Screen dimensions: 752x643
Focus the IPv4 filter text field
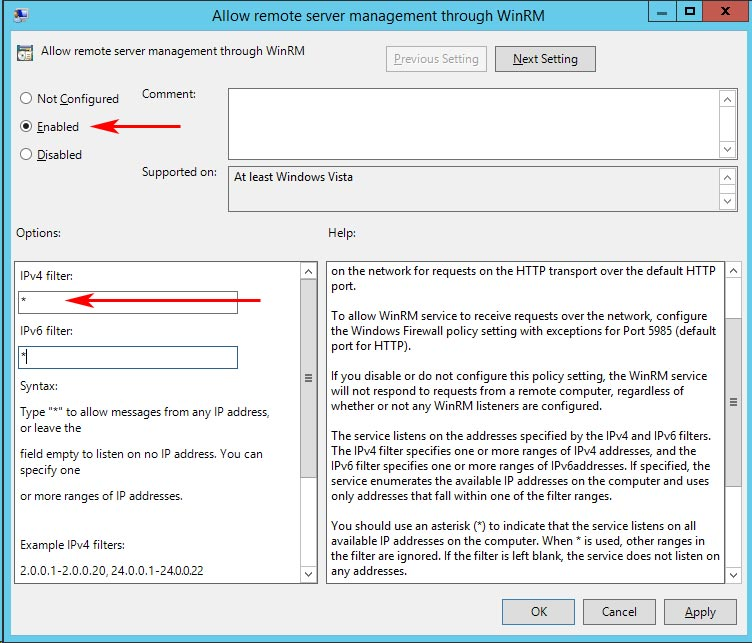128,301
